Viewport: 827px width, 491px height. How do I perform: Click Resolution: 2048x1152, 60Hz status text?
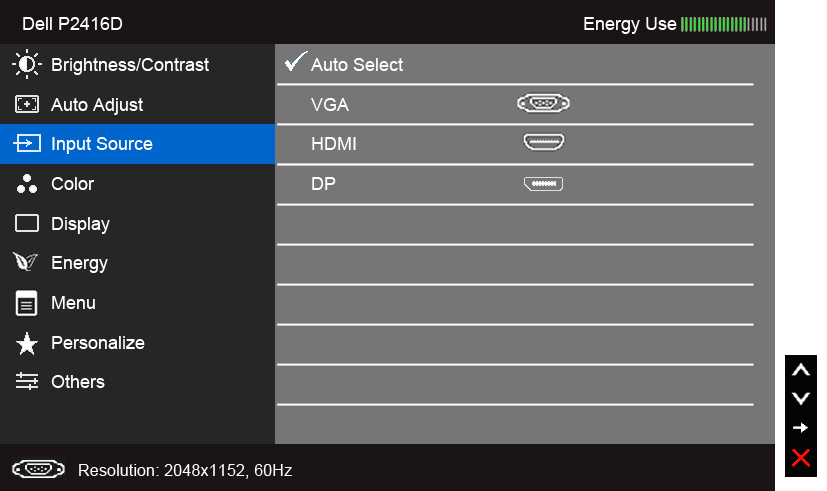(185, 470)
